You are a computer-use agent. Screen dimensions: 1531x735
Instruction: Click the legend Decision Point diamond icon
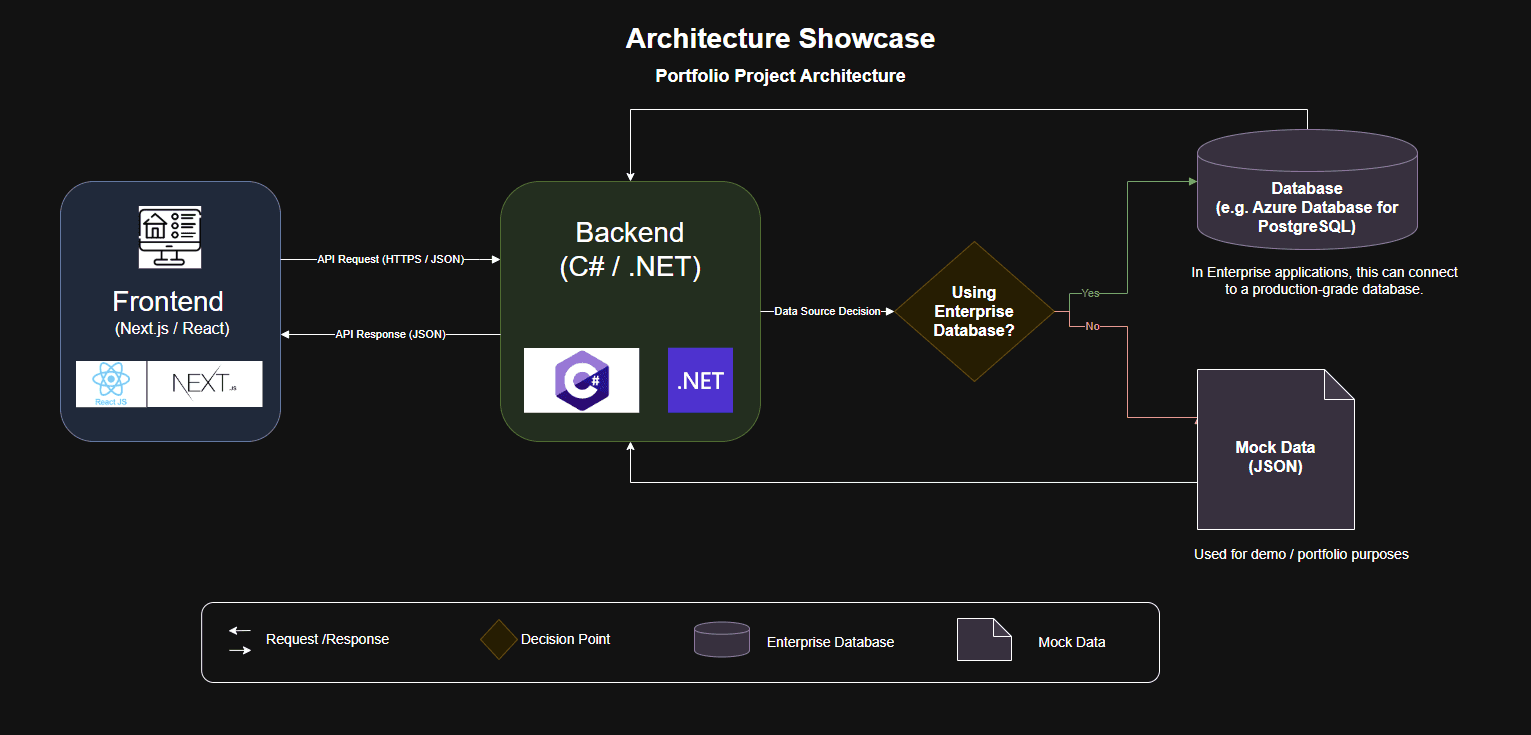(498, 640)
